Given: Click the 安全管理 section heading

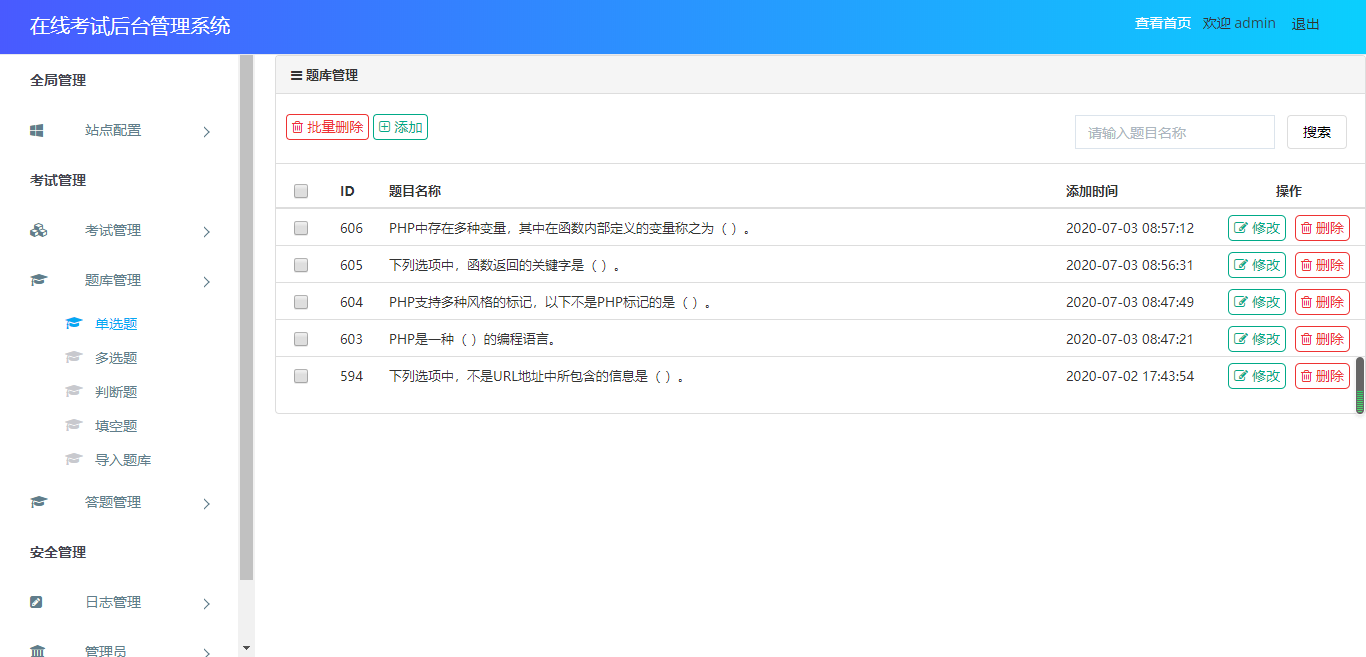Looking at the screenshot, I should point(58,552).
